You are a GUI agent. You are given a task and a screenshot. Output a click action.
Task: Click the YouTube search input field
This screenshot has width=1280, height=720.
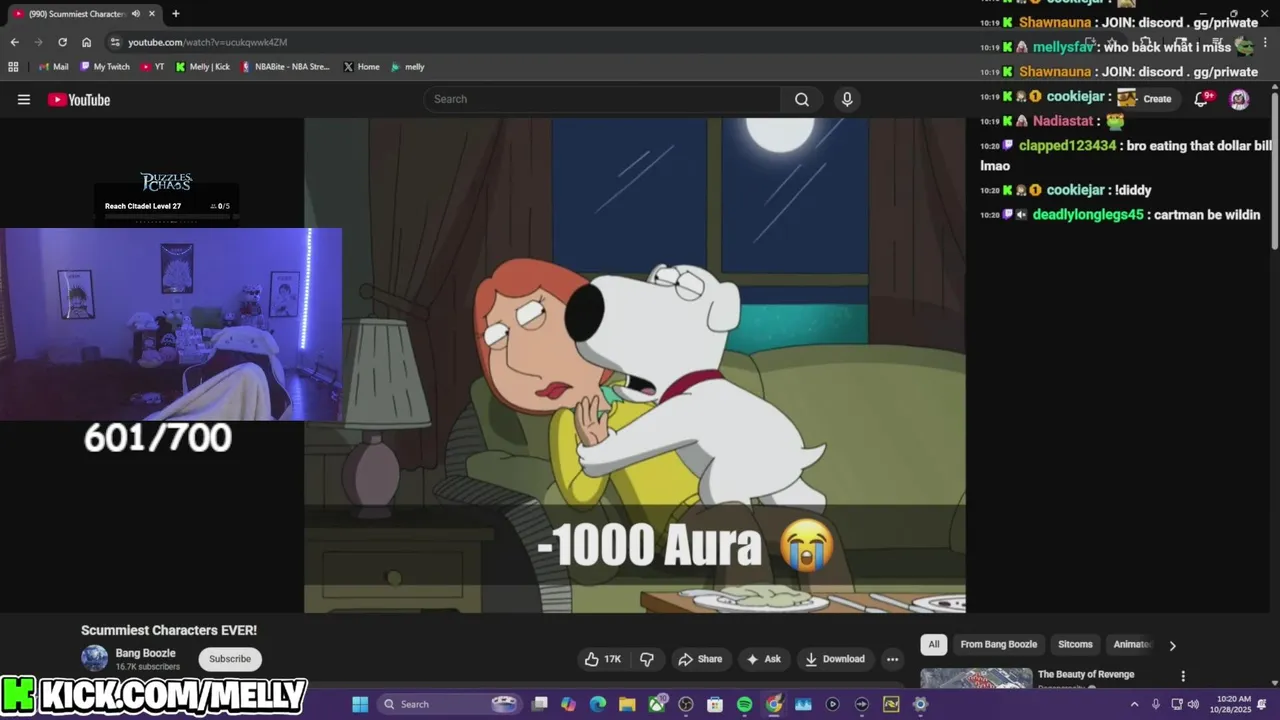coord(602,99)
